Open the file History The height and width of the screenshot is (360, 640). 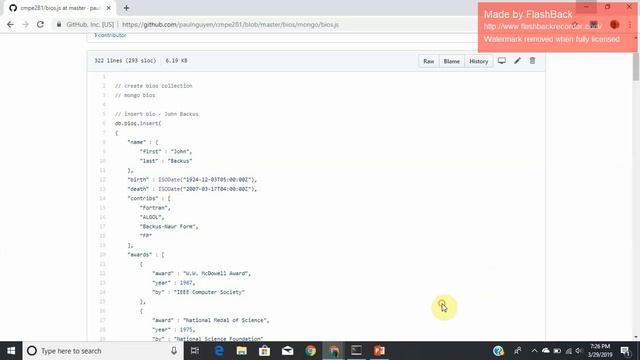click(478, 61)
